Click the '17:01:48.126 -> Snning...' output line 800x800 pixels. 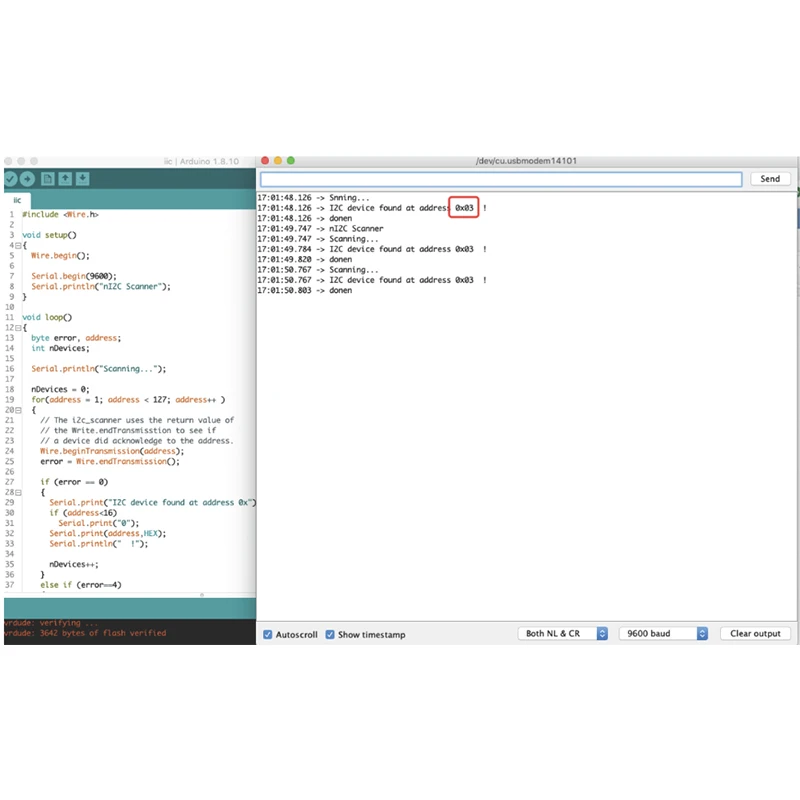(x=313, y=197)
